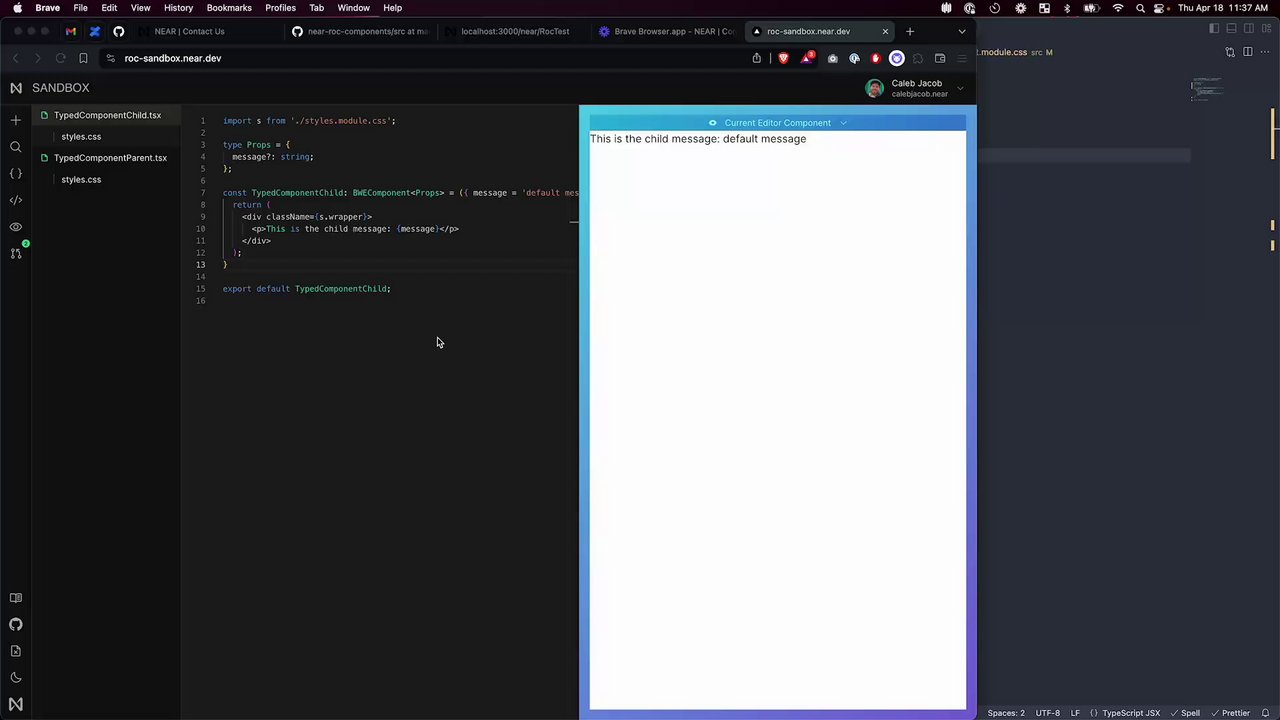Open the Apple menu
Viewport: 1280px width, 720px height.
pyautogui.click(x=17, y=8)
